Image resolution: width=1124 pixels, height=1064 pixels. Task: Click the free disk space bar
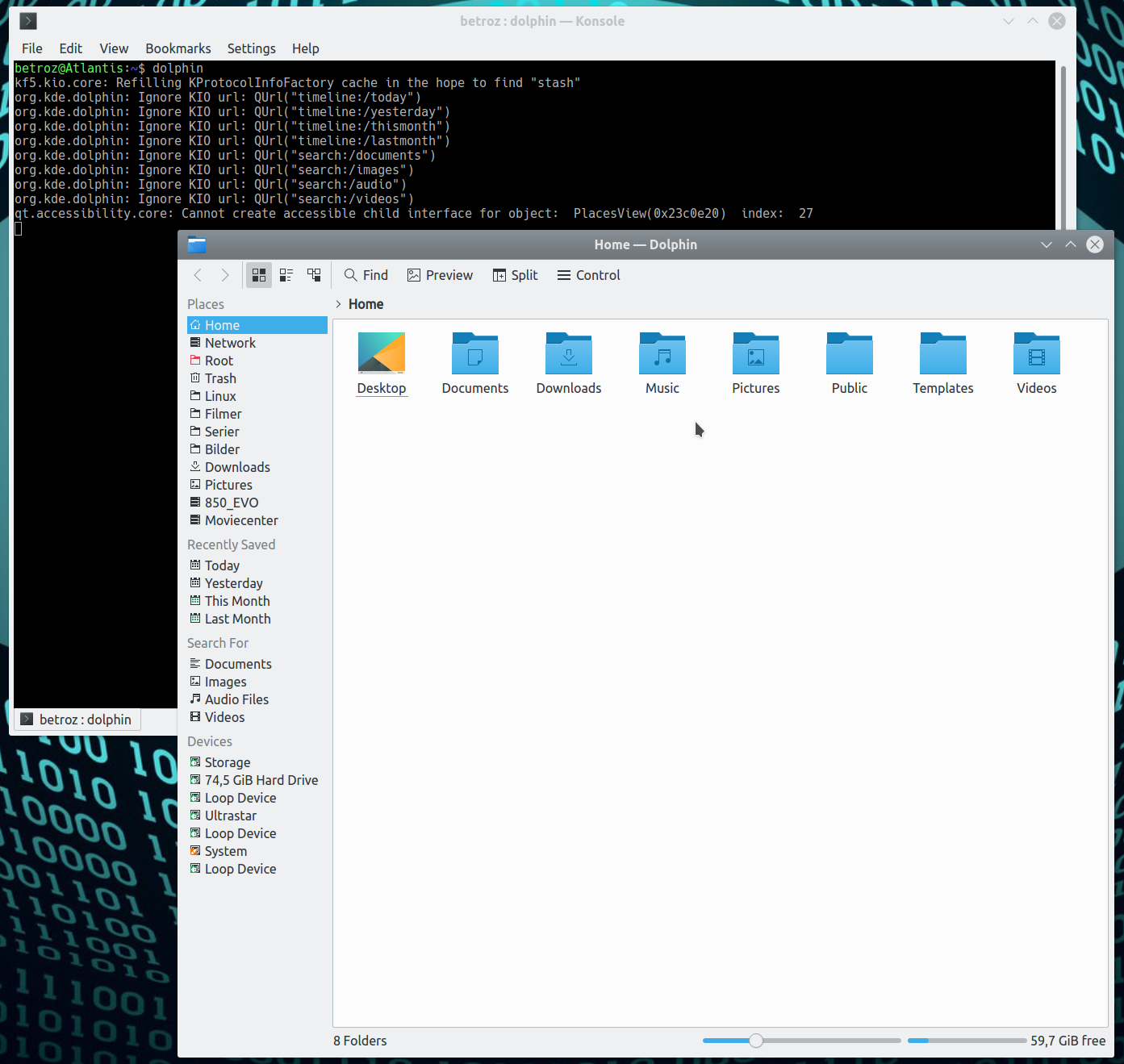click(x=967, y=1041)
